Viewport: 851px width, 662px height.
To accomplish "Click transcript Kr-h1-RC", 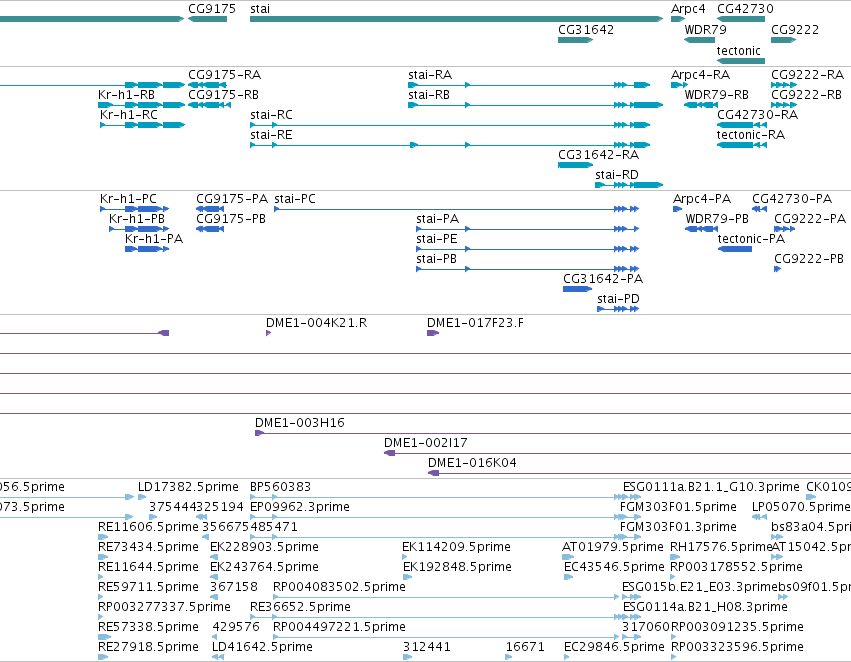I will [142, 125].
